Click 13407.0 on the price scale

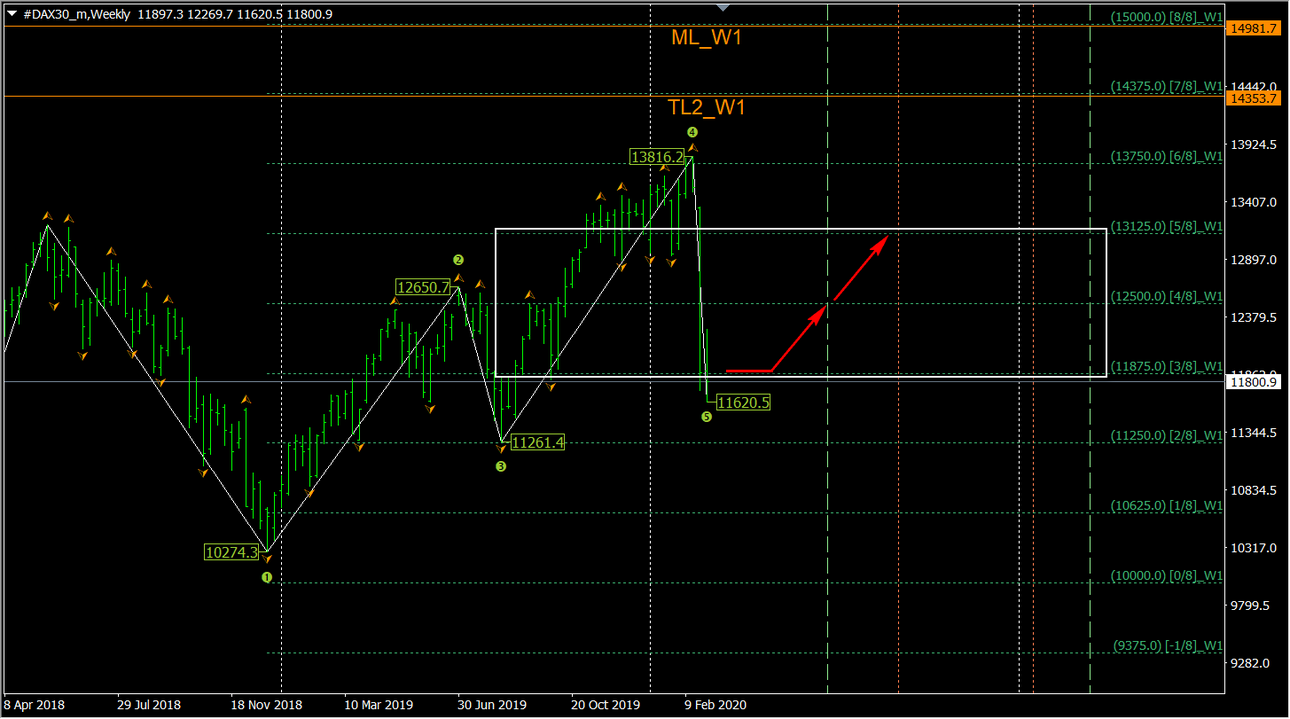click(1254, 202)
